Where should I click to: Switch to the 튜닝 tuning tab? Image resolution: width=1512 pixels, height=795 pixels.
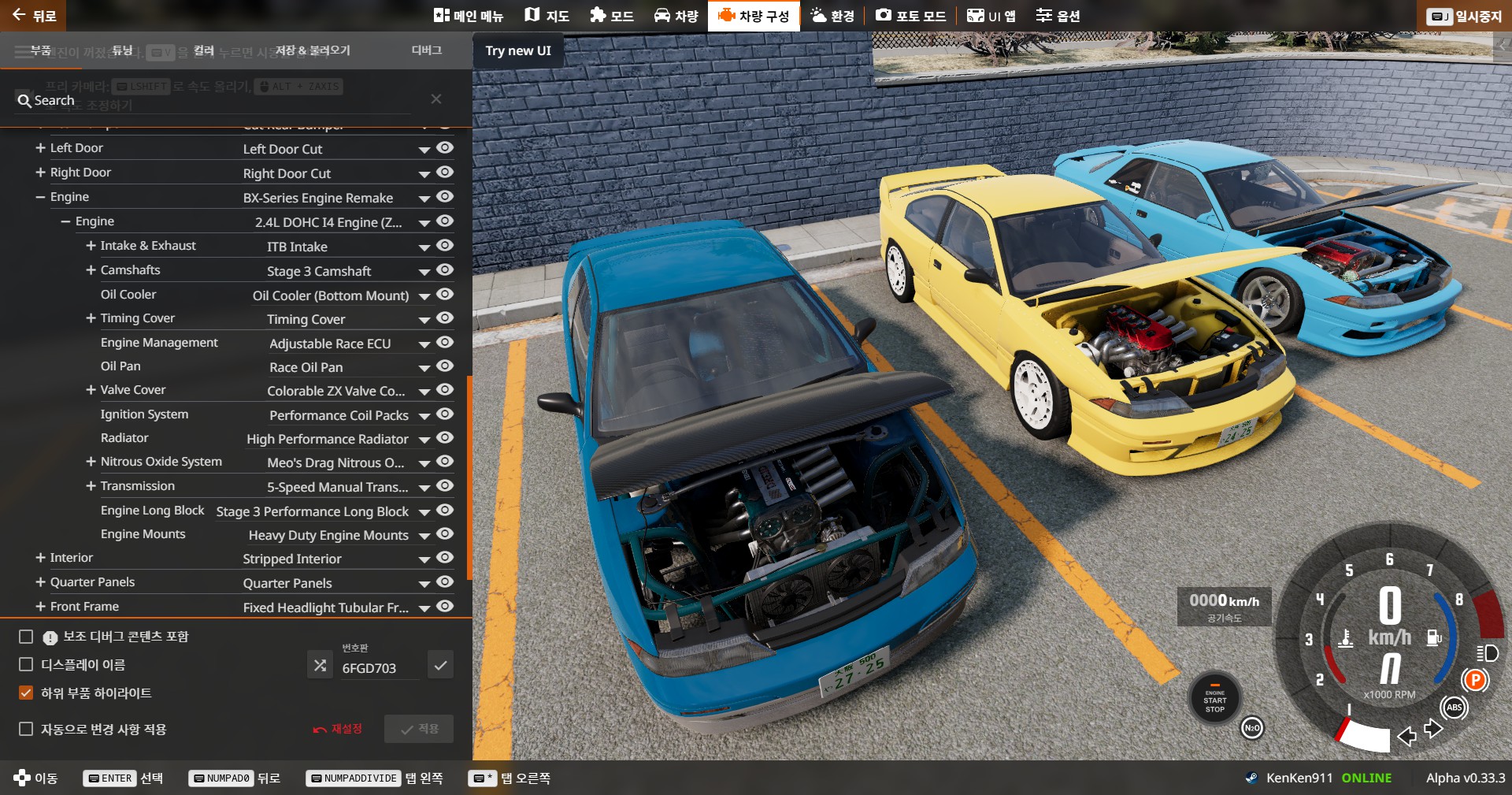pos(122,50)
